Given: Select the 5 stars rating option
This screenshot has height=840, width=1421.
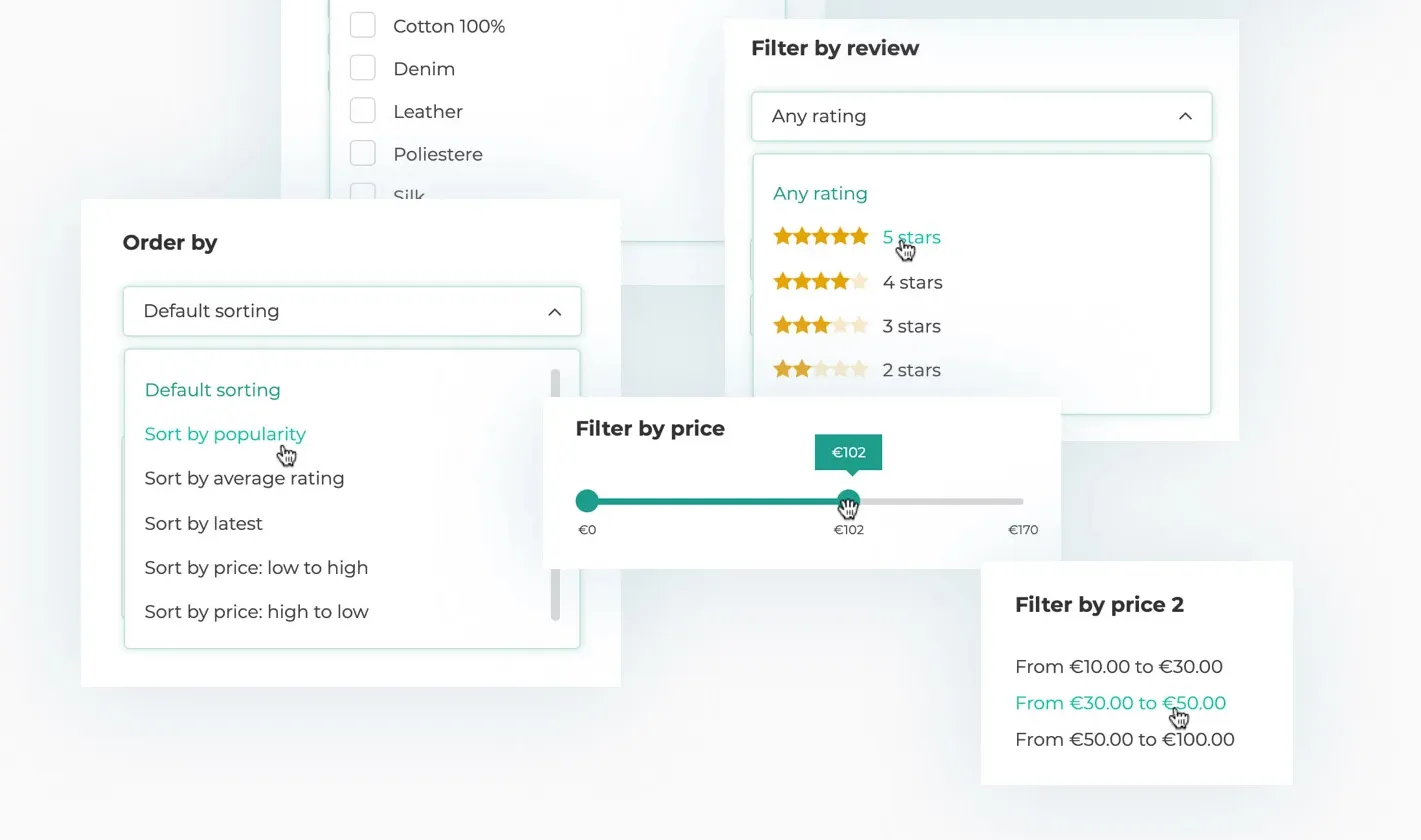Looking at the screenshot, I should (911, 237).
